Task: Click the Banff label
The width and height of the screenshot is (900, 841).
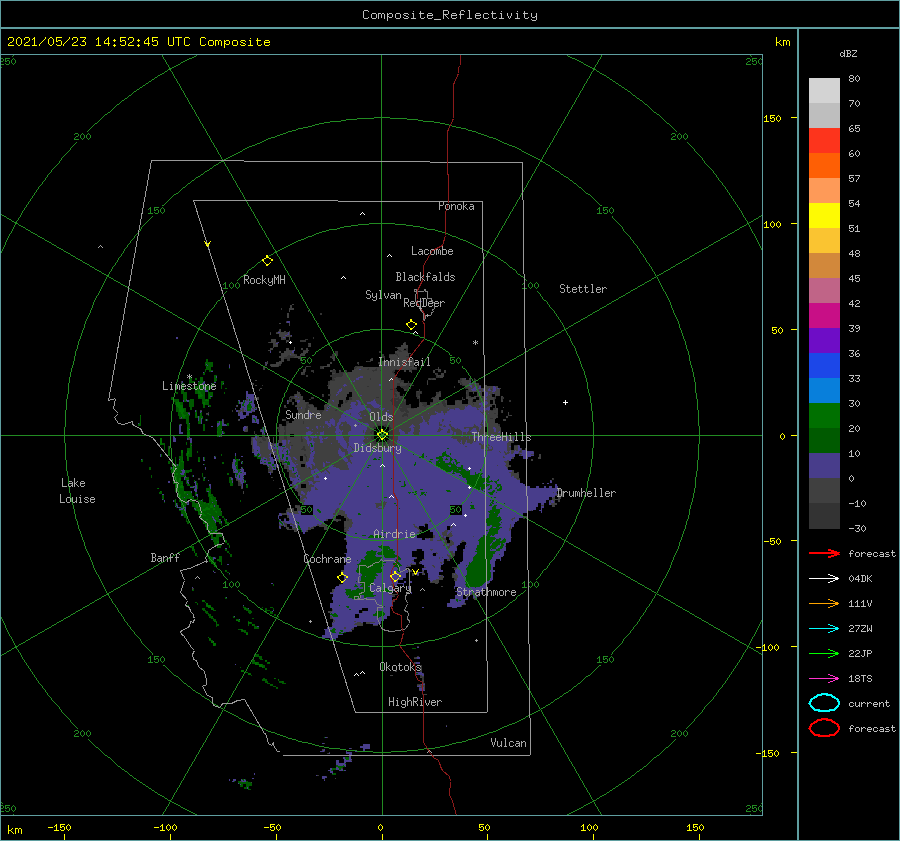Action: click(165, 557)
